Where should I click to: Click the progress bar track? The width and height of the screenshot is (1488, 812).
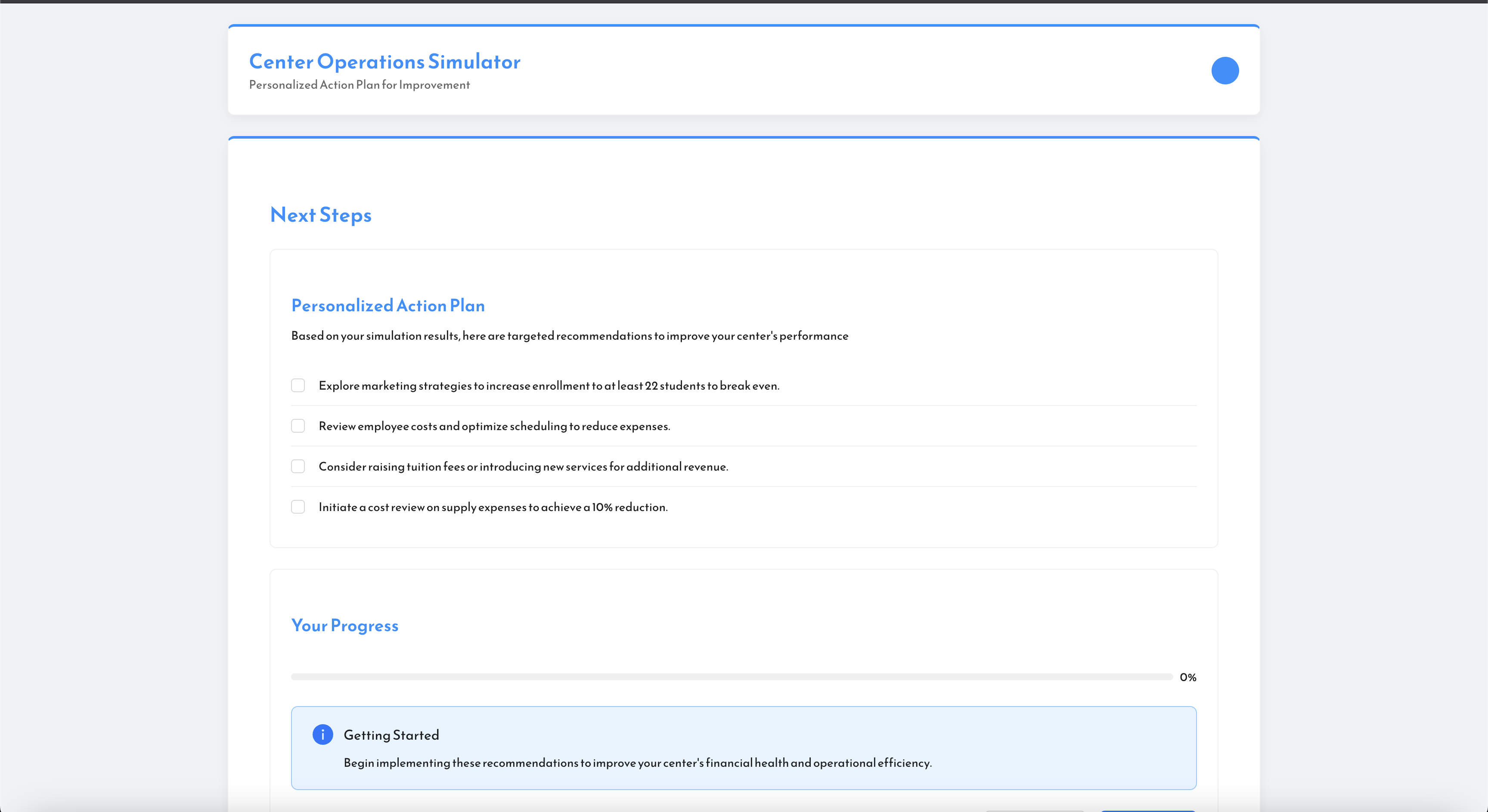[x=731, y=677]
